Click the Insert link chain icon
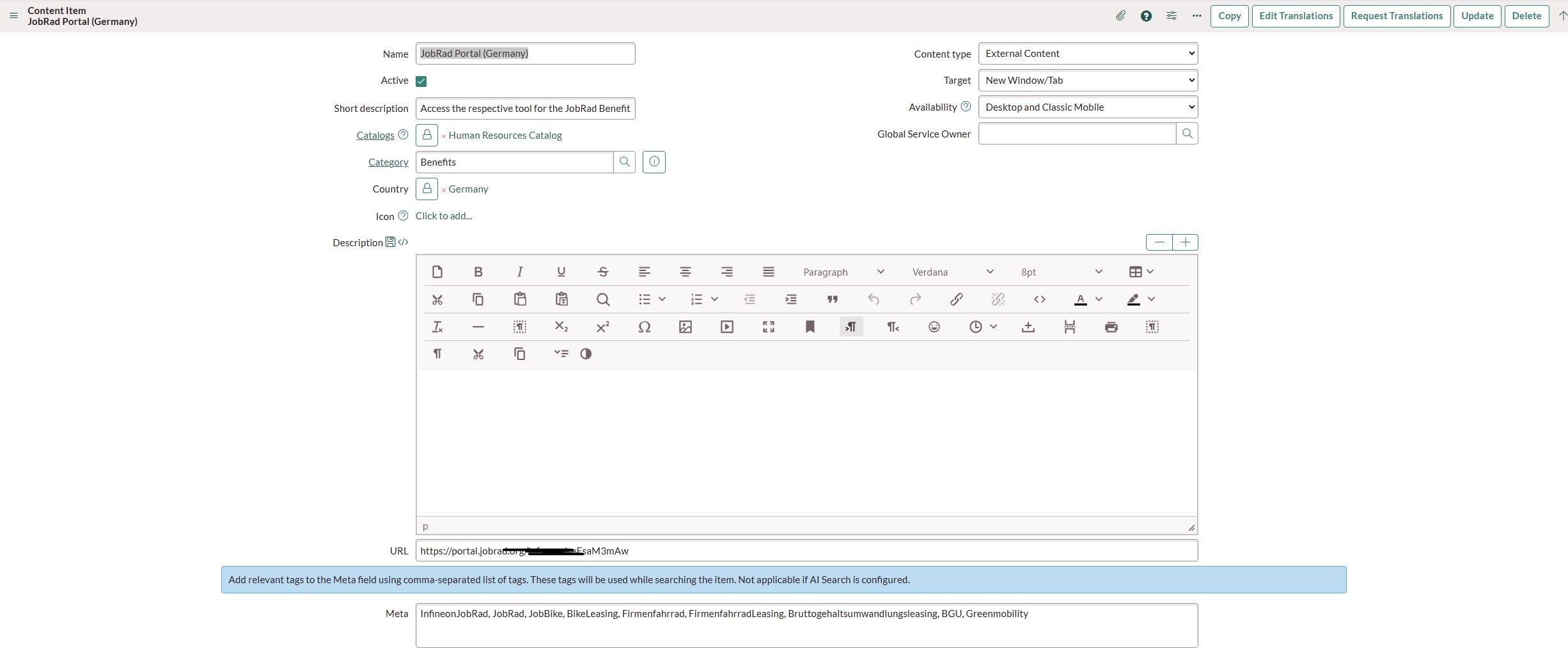This screenshot has width=1568, height=658. (957, 299)
